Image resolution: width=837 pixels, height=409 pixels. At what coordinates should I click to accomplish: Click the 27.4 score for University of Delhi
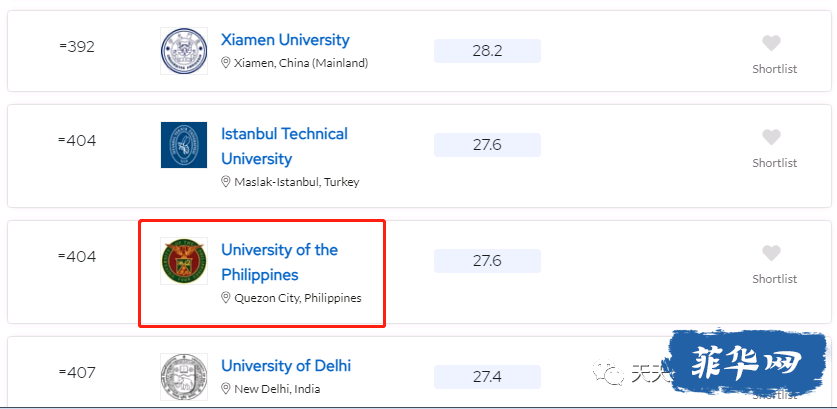click(x=487, y=377)
